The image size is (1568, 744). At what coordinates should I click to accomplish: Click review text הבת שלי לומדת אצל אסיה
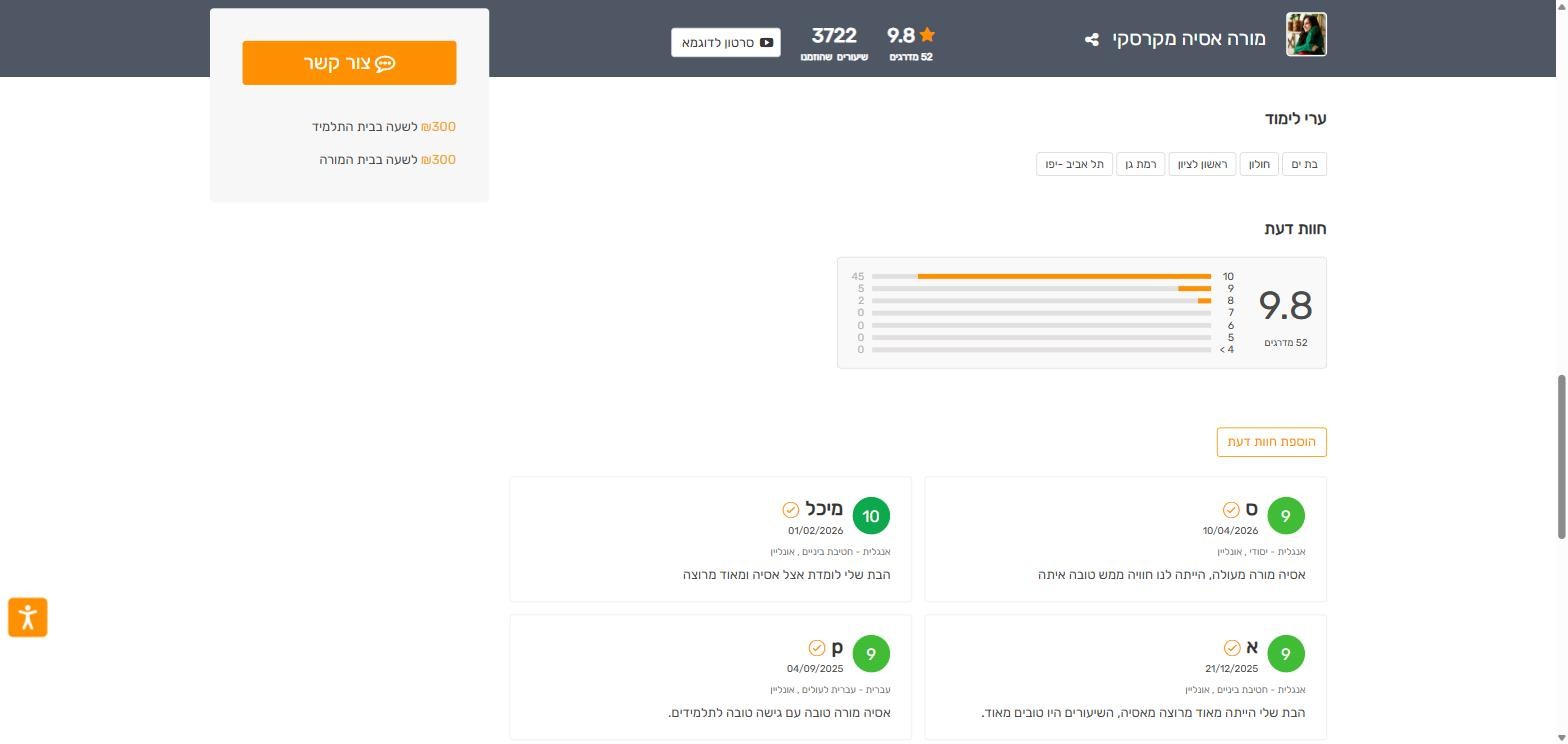pos(787,575)
